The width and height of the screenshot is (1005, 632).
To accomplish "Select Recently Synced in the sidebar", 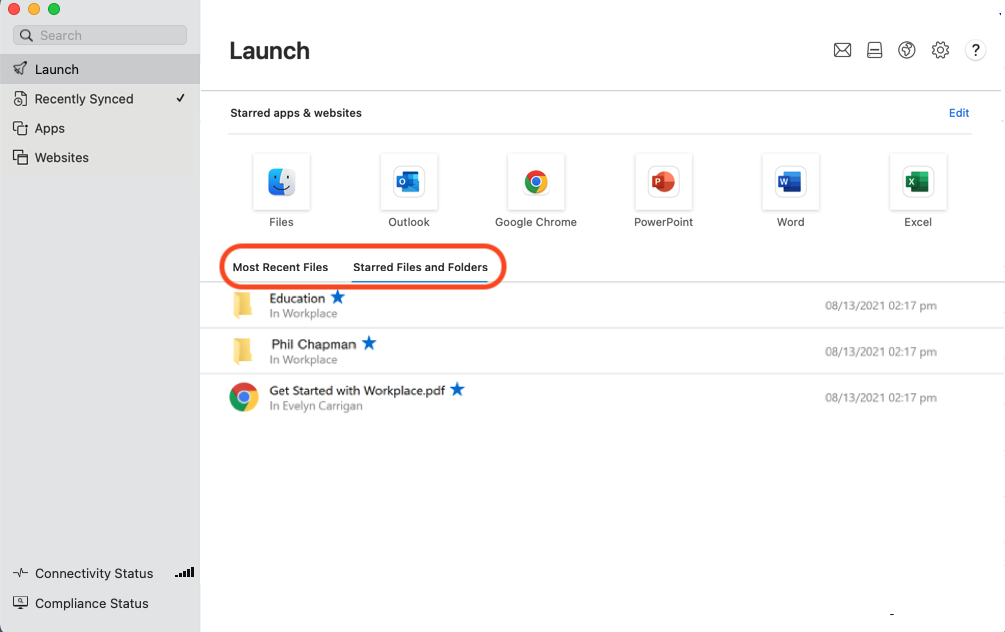I will coord(85,99).
